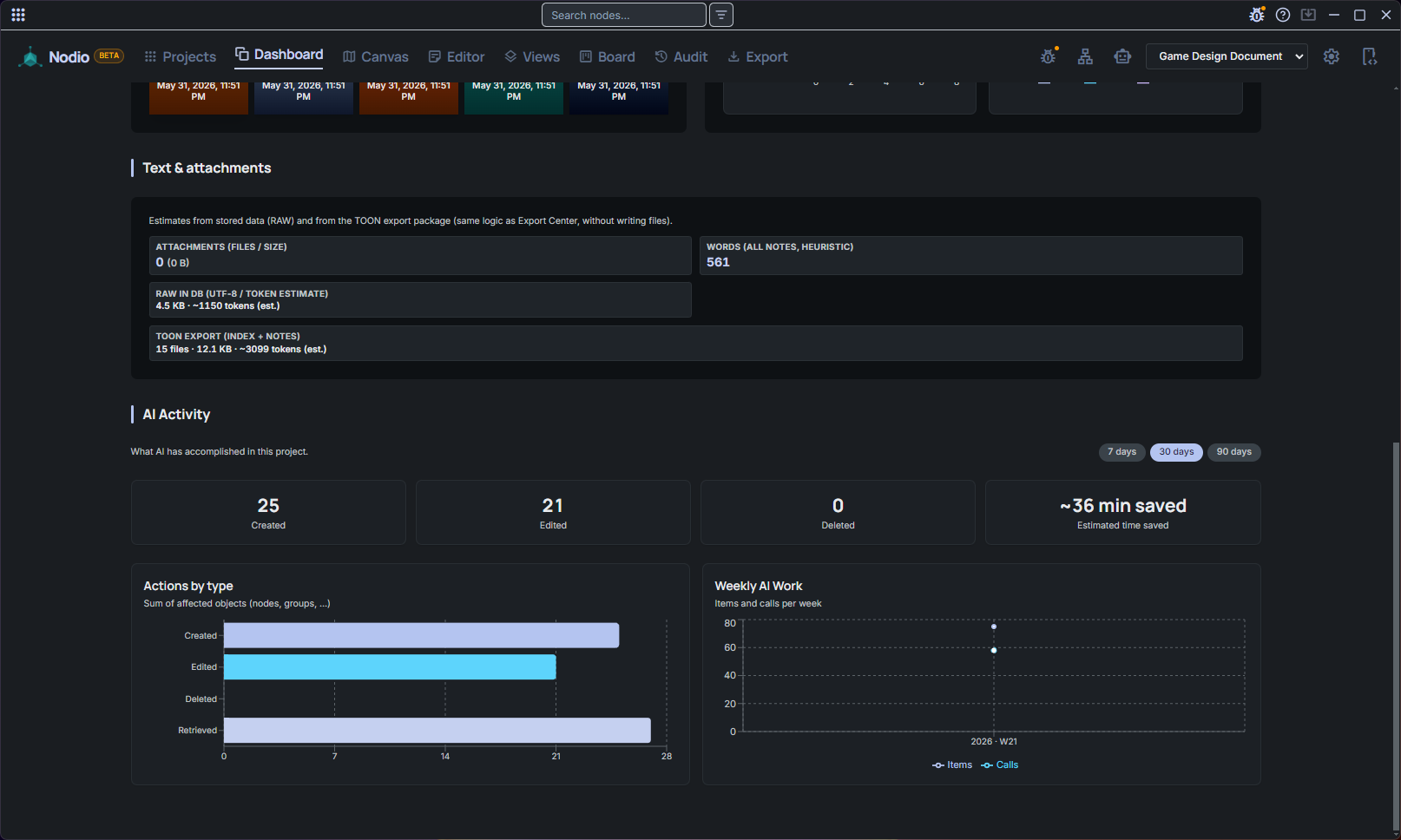The height and width of the screenshot is (840, 1401).
Task: Switch to the Canvas tab
Action: 376,56
